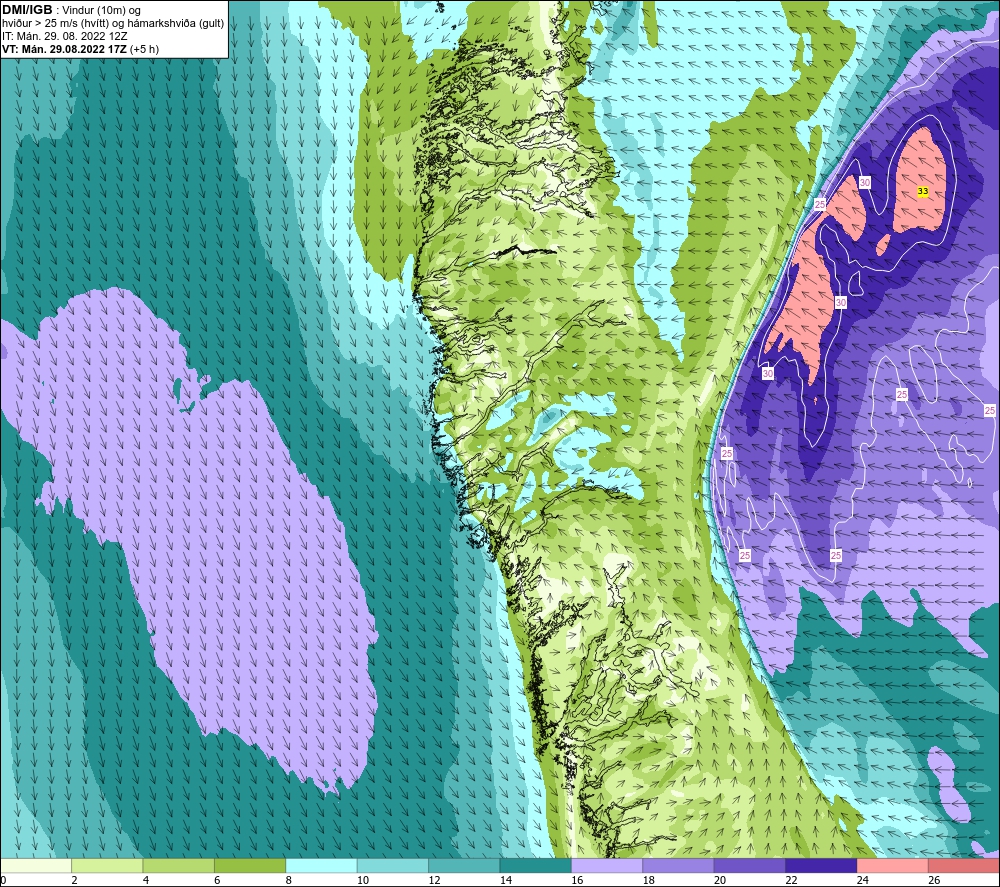This screenshot has width=1000, height=887.
Task: Click the '24' tick label on color scale
Action: [863, 880]
